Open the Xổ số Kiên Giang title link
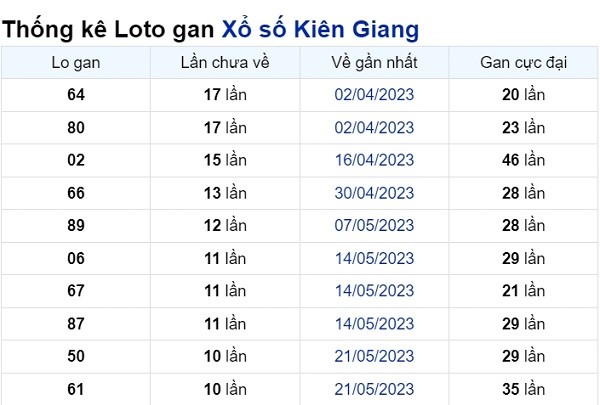 320,30
